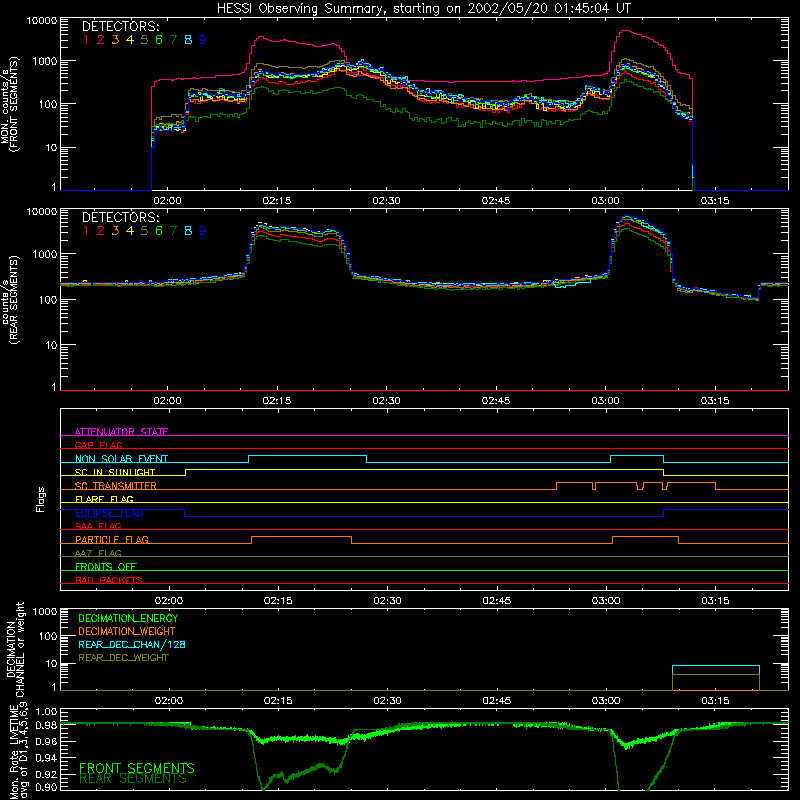The width and height of the screenshot is (800, 800).
Task: Click the 03:15 tick label under the decimation panel
Action: tap(715, 701)
